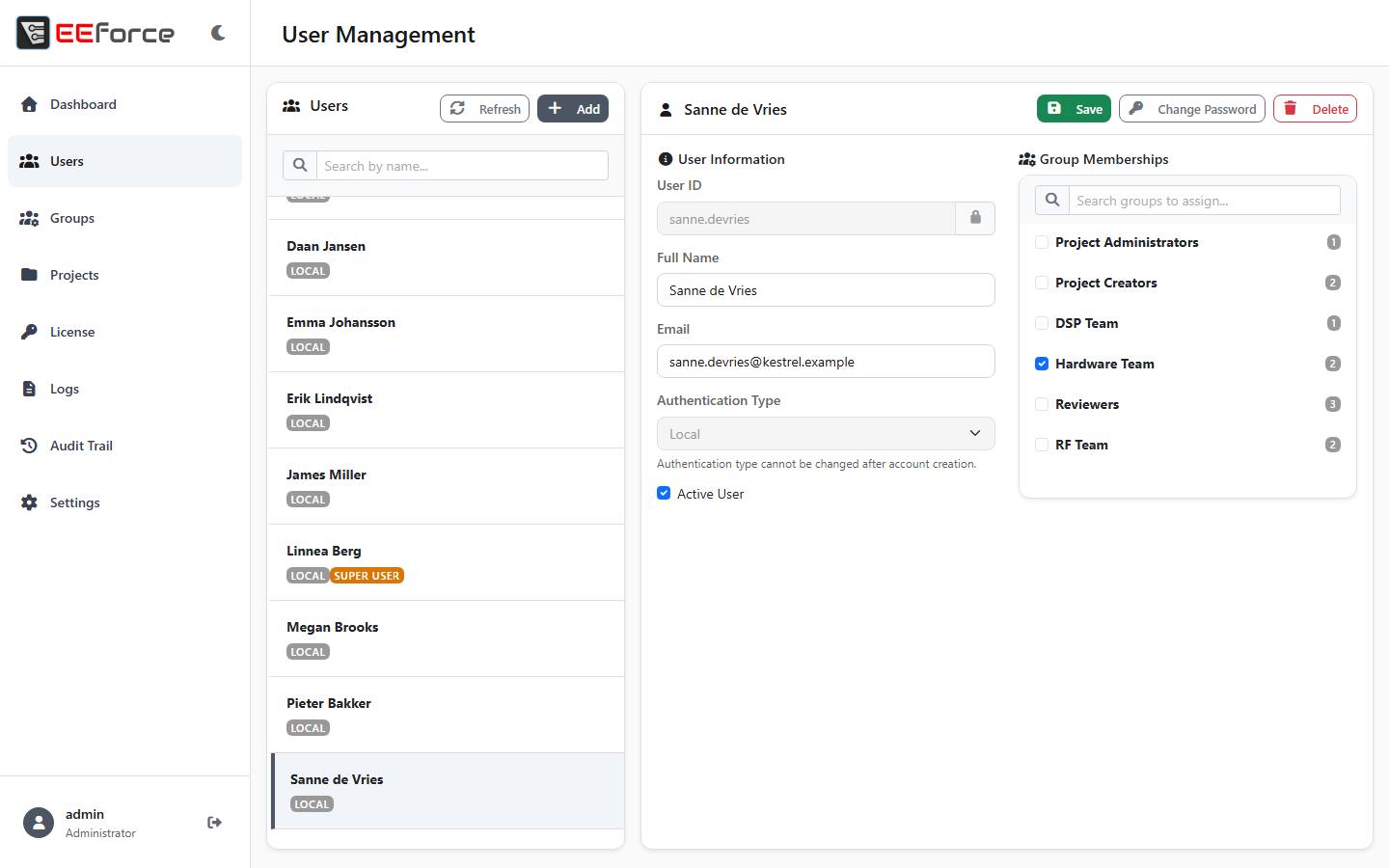Screen dimensions: 1389x868
Task: Delete the user Sanne de Vries
Action: (x=1315, y=109)
